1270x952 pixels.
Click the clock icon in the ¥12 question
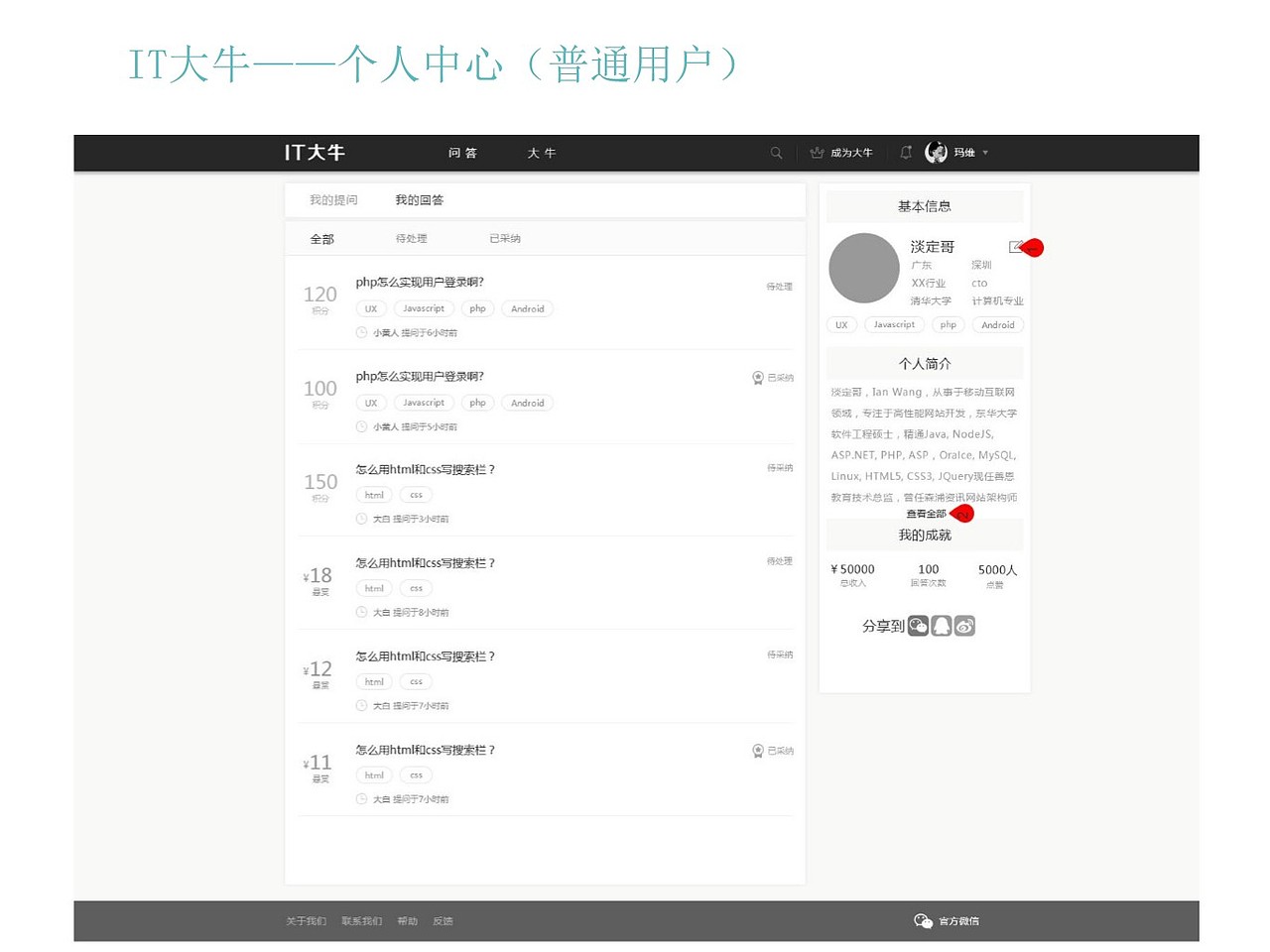point(361,705)
